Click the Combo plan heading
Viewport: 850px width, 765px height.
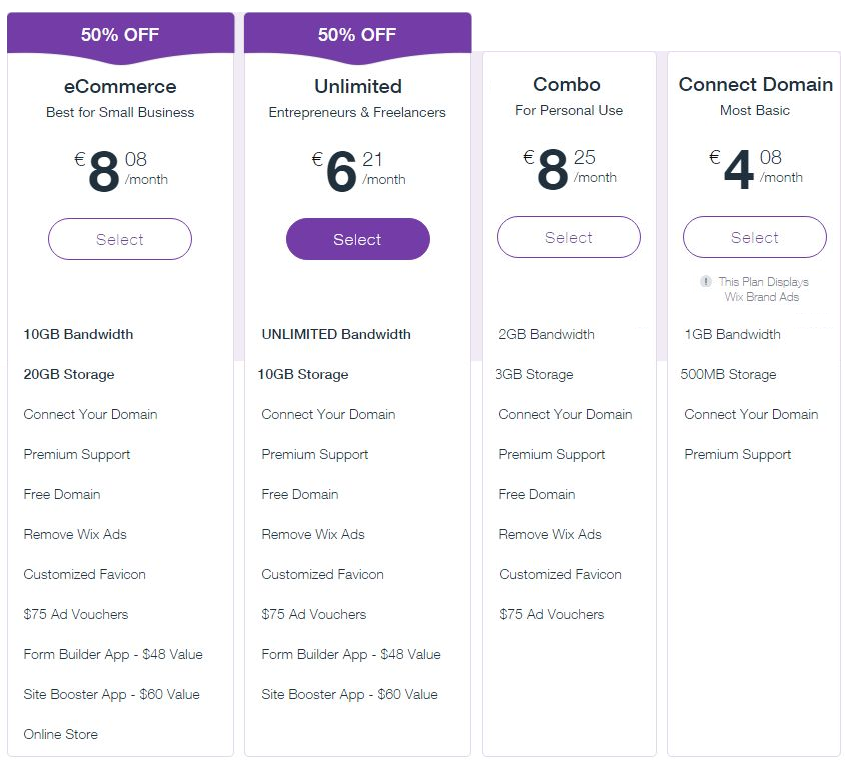567,84
